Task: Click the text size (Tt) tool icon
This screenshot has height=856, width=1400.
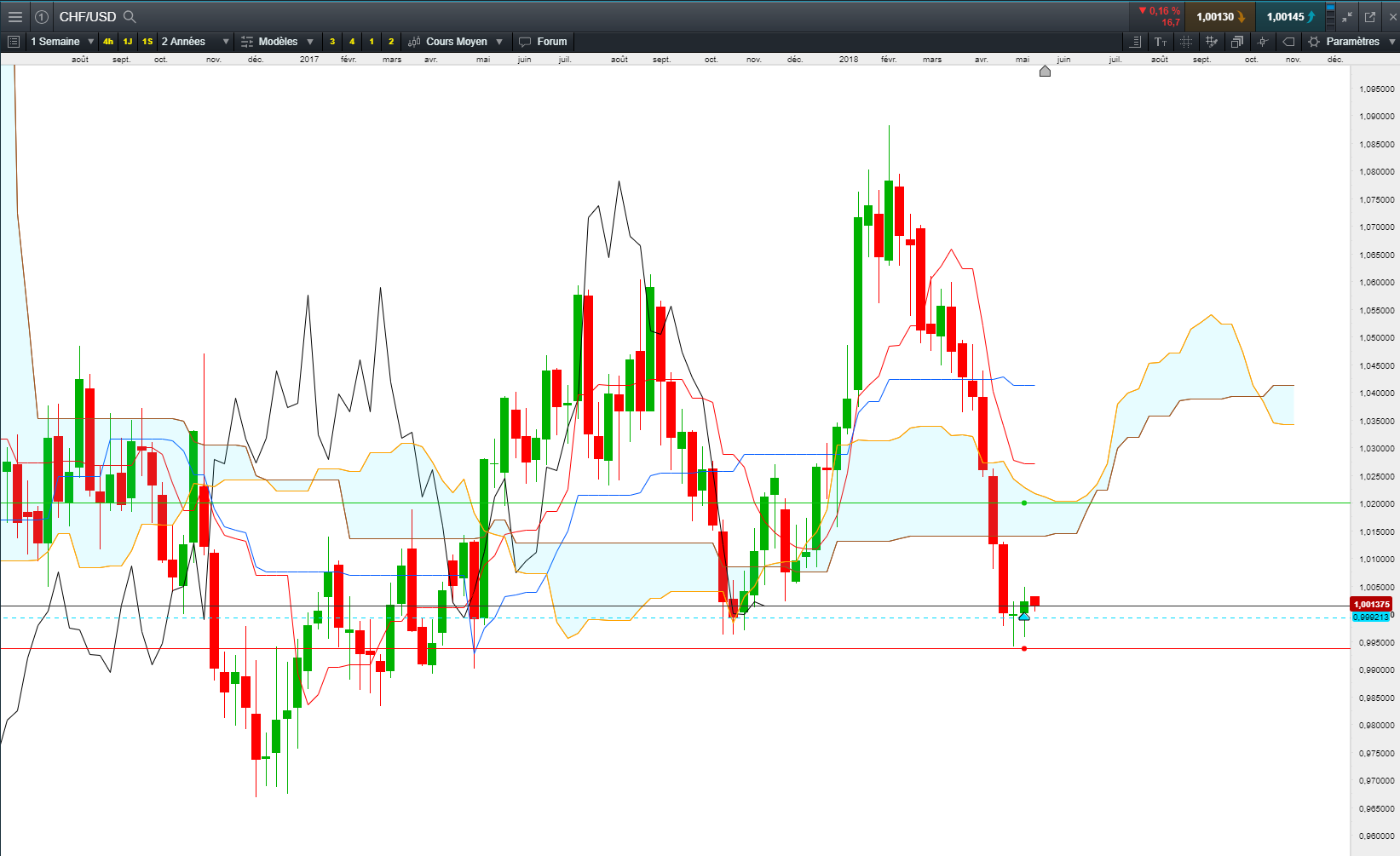Action: [x=1160, y=42]
